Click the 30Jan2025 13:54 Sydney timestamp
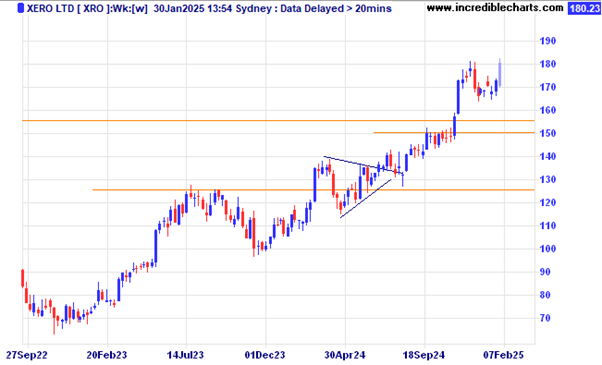 [x=212, y=8]
